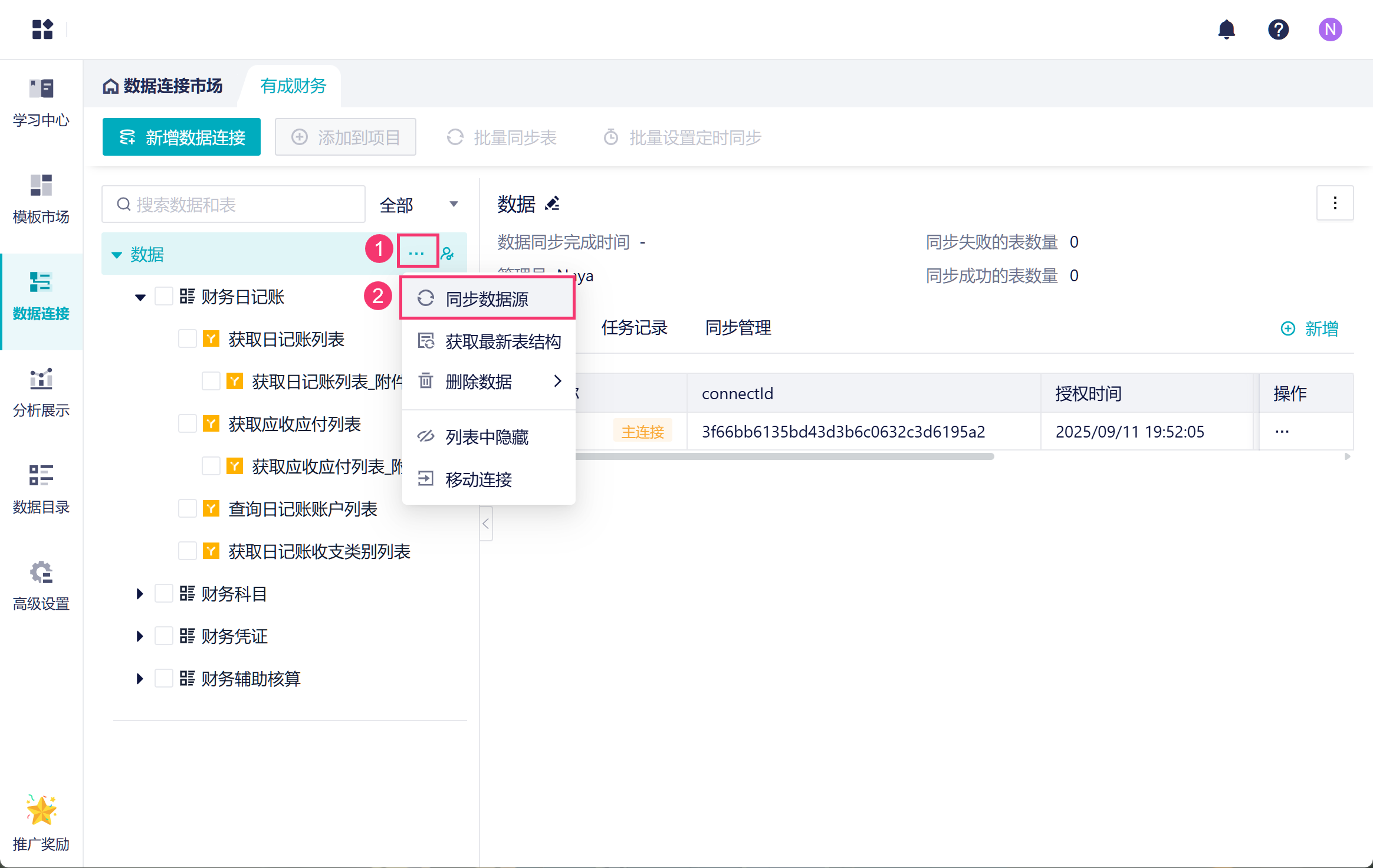
Task: Tick checkbox for 查询日记账账户列表
Action: pos(187,509)
